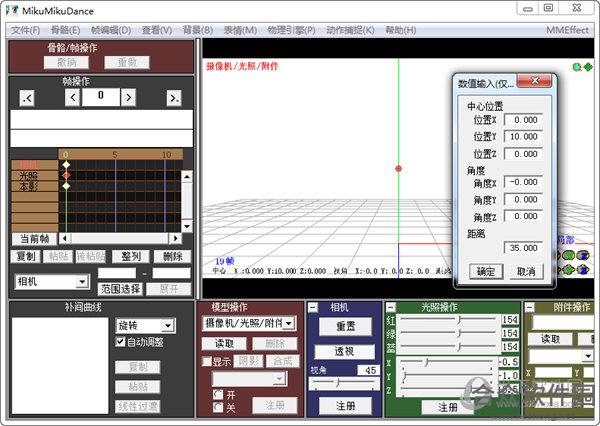Open the 物理引擎(P) menu

click(x=291, y=30)
